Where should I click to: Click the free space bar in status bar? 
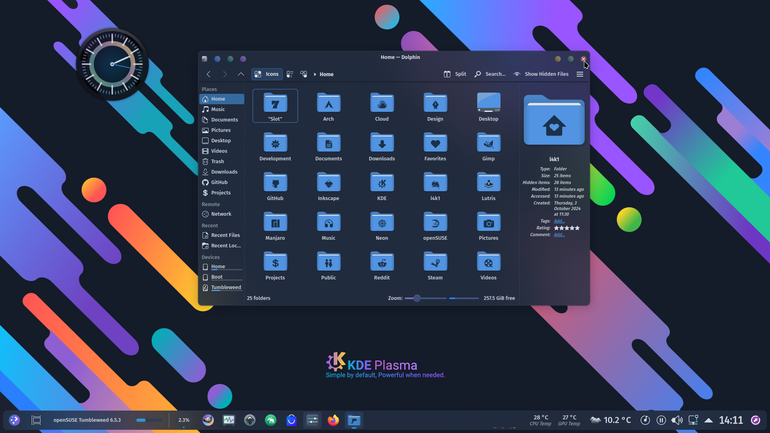click(464, 298)
